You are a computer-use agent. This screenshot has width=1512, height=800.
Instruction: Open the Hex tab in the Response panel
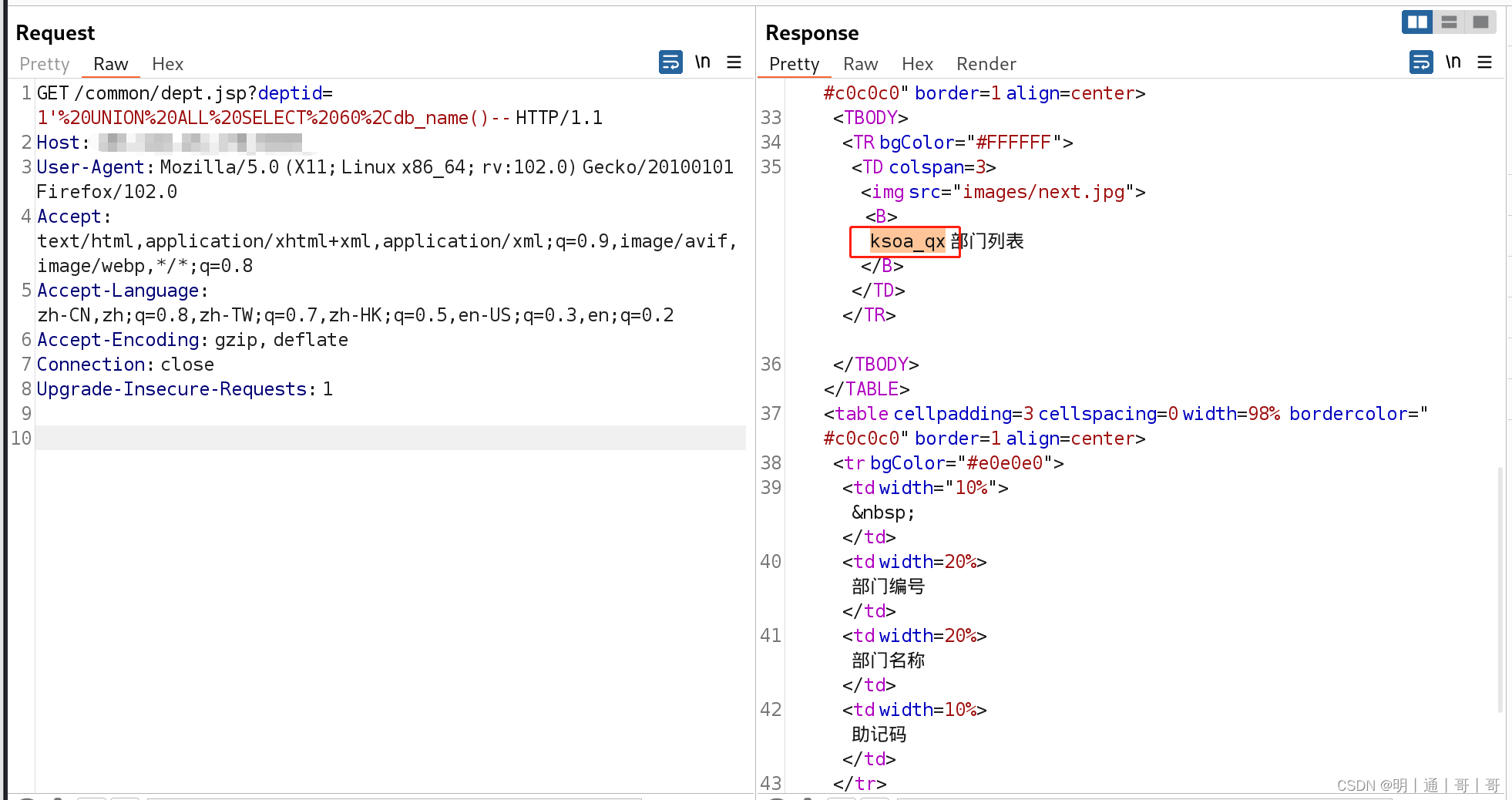[917, 64]
